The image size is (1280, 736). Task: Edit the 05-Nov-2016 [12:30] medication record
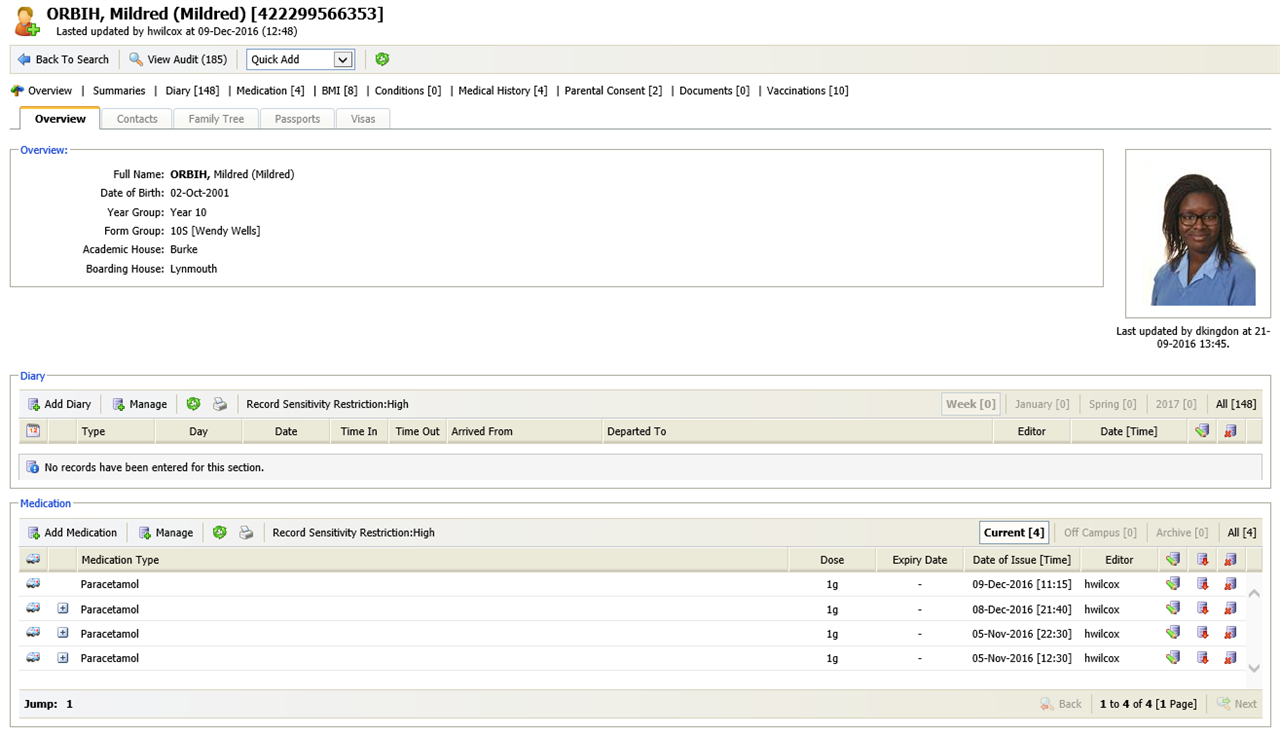1173,658
